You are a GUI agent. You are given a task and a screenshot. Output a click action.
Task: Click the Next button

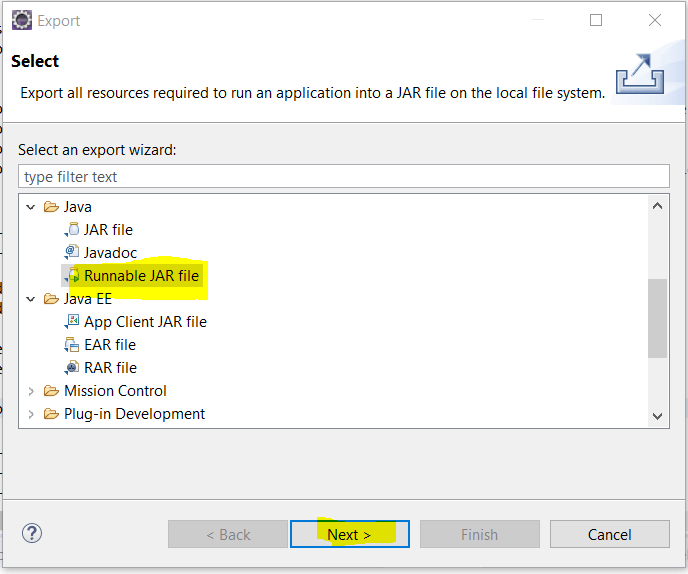350,534
